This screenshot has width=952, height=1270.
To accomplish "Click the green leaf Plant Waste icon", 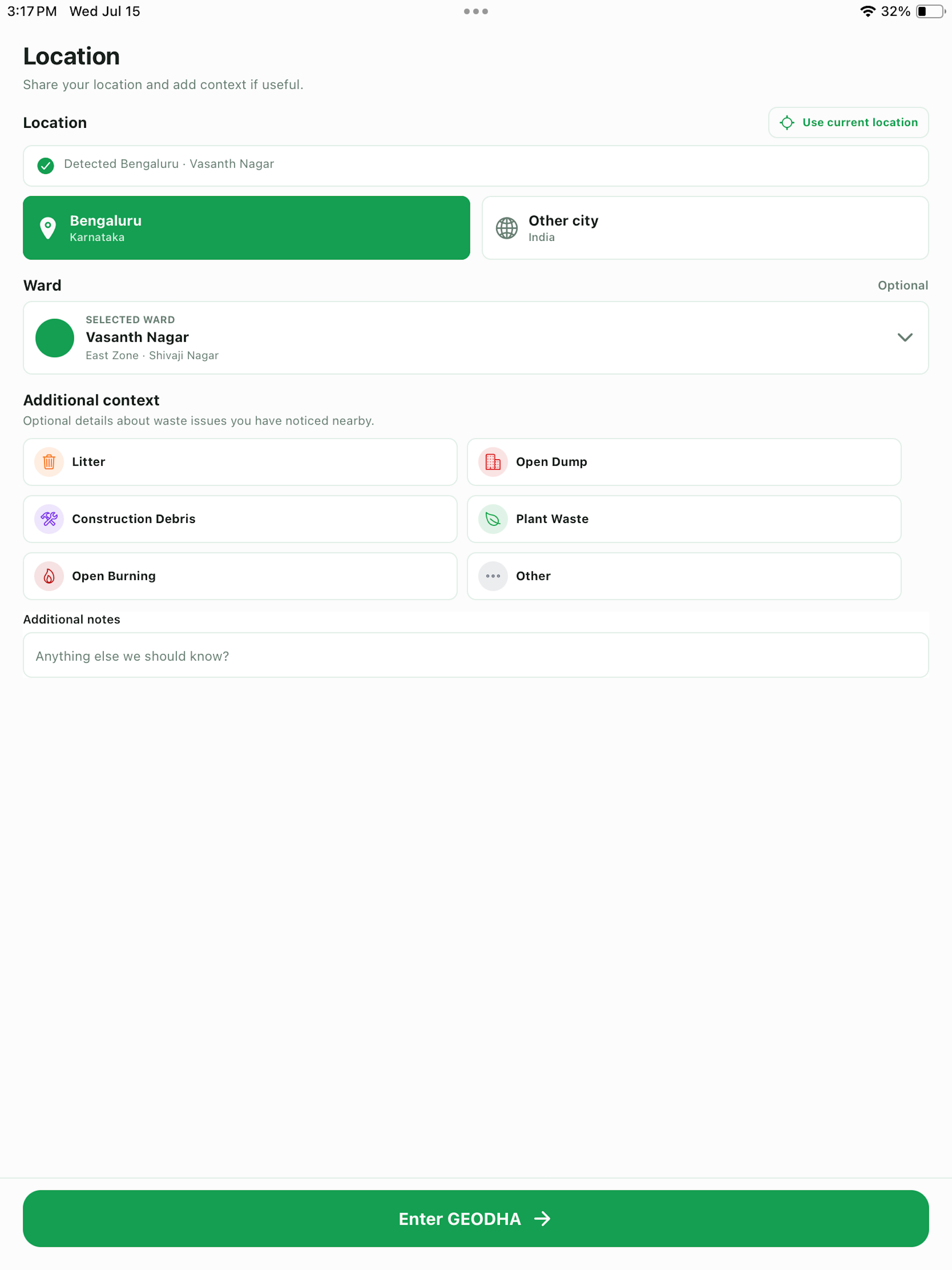I will 493,519.
